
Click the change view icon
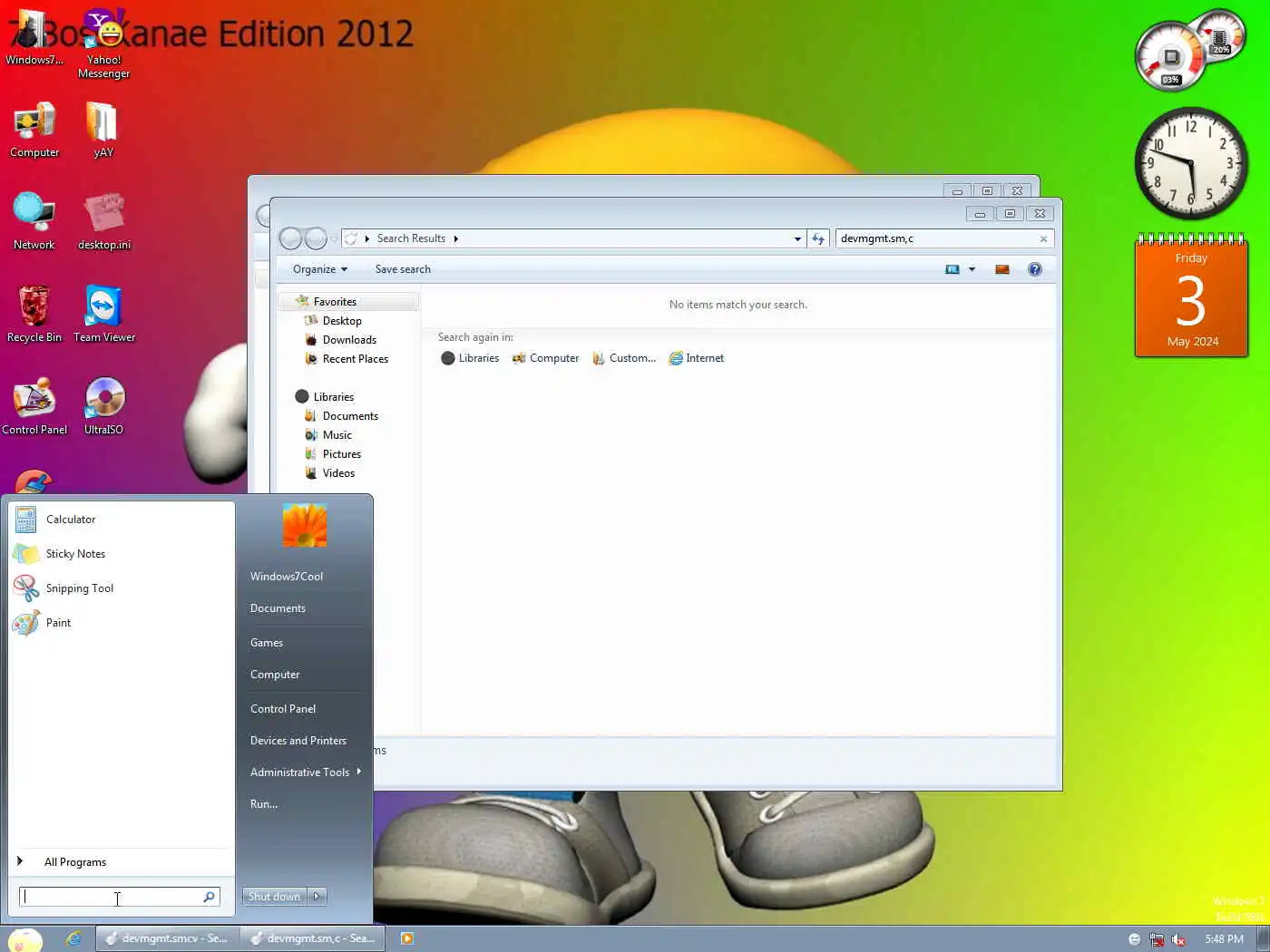(x=952, y=269)
